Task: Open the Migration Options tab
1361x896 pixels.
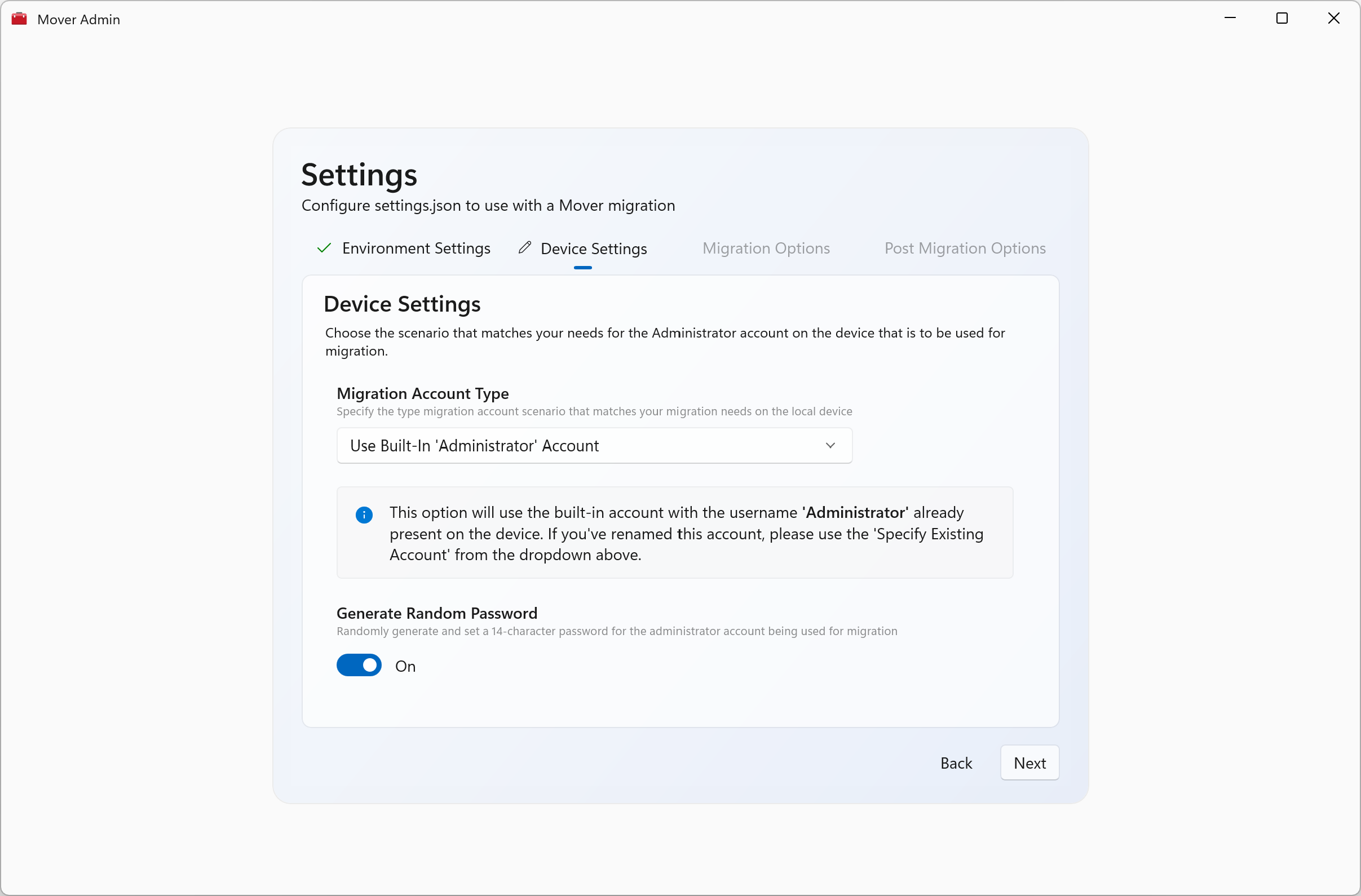Action: pyautogui.click(x=765, y=248)
